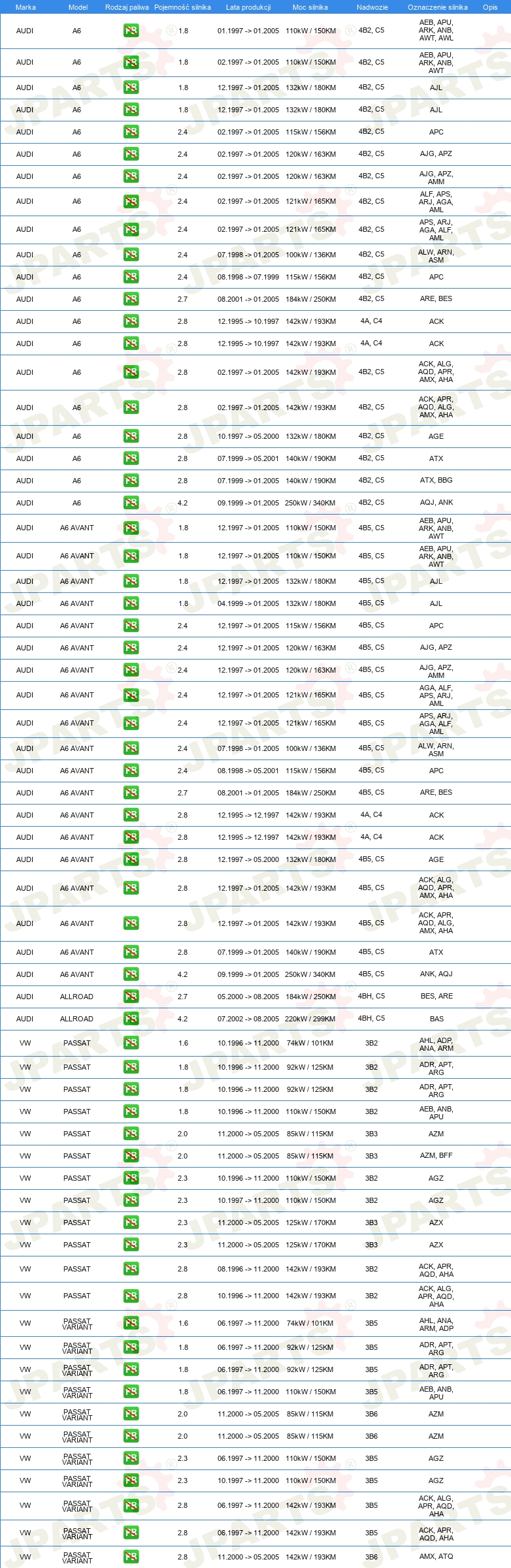Click engine codes AEB, APU, ARK, ANB, AWT, AWL
Screen dimensions: 511x1568
[x=437, y=31]
